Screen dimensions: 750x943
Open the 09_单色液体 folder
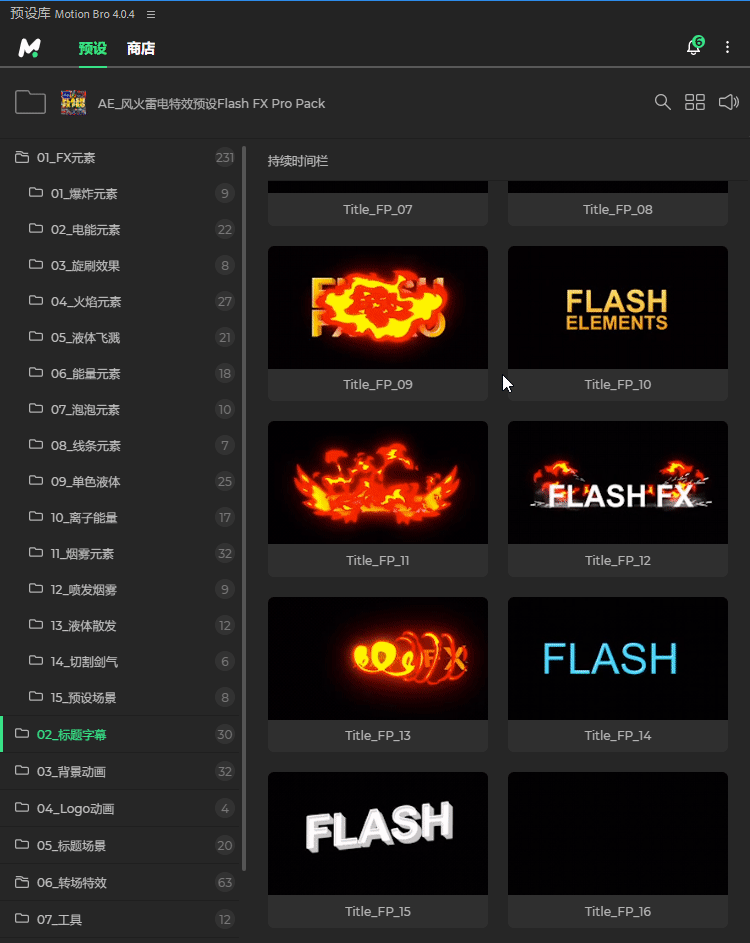pos(120,481)
